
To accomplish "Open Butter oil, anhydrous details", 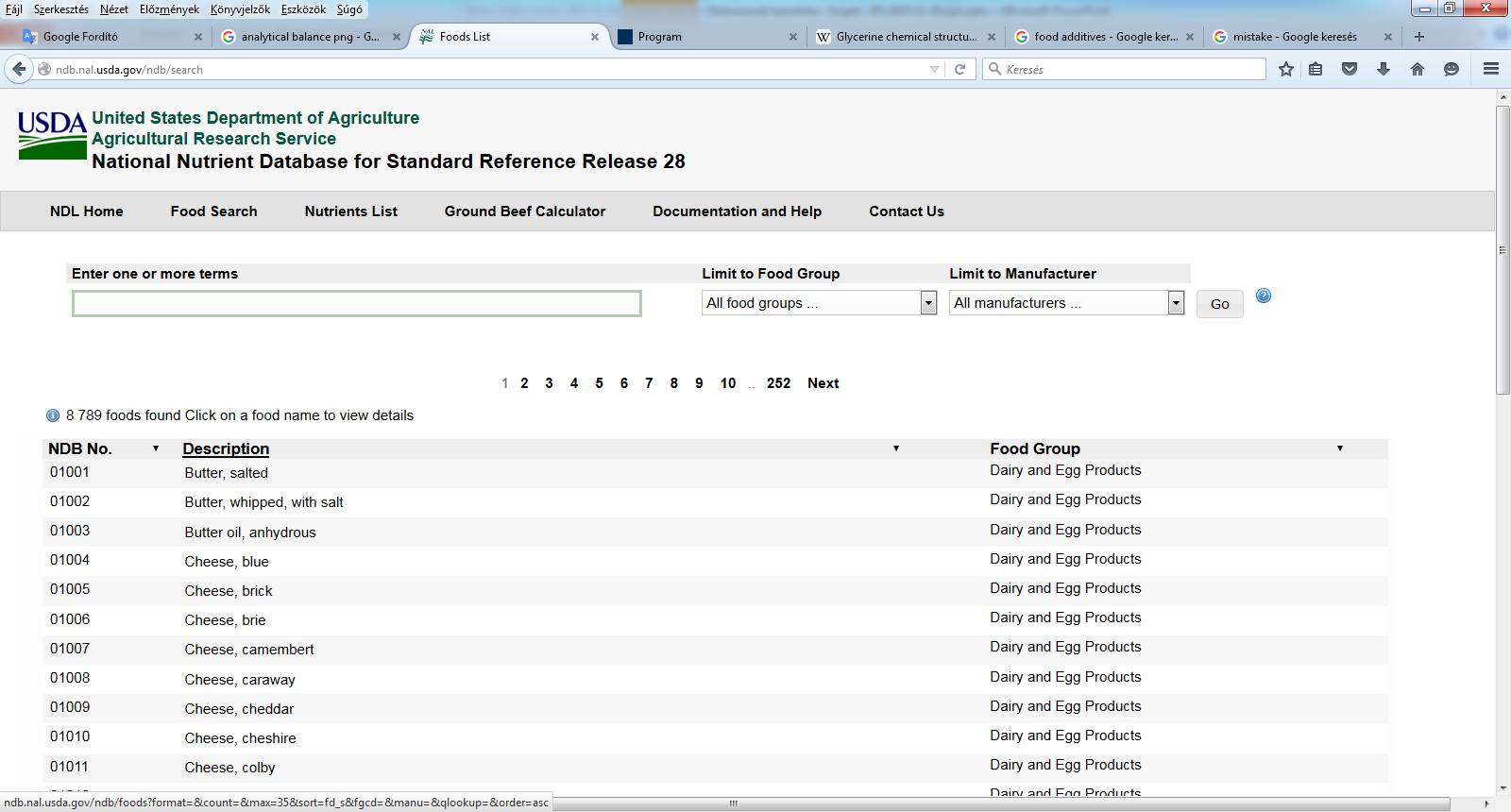I will [250, 533].
